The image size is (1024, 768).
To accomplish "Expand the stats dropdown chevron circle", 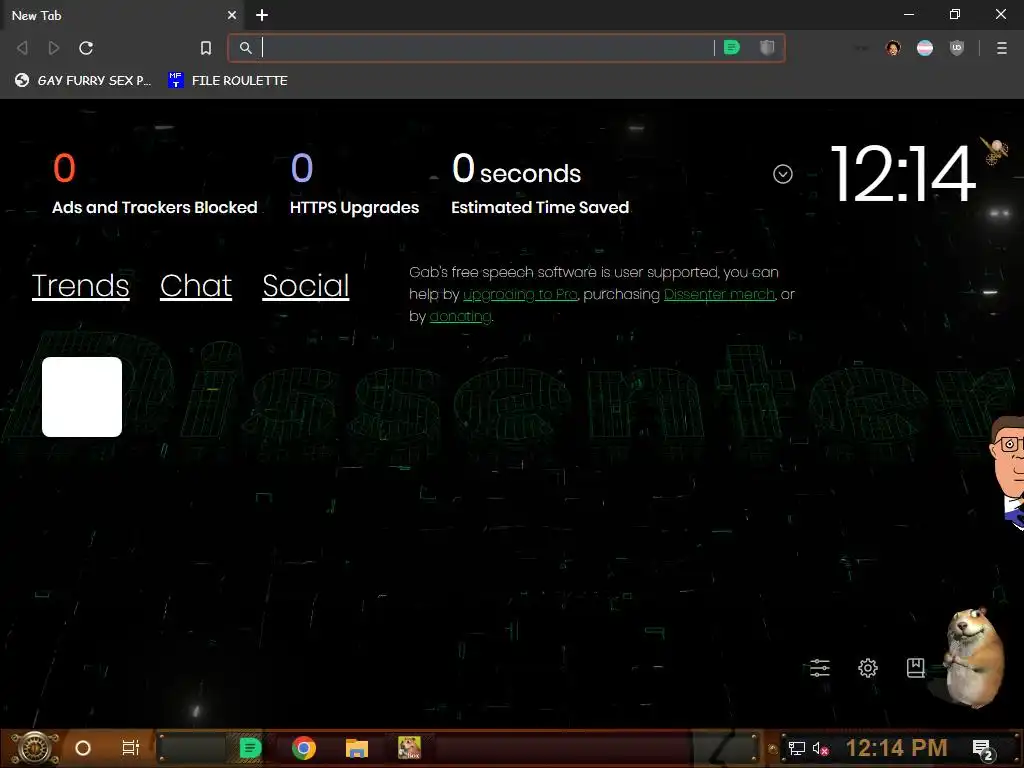I will coord(782,174).
